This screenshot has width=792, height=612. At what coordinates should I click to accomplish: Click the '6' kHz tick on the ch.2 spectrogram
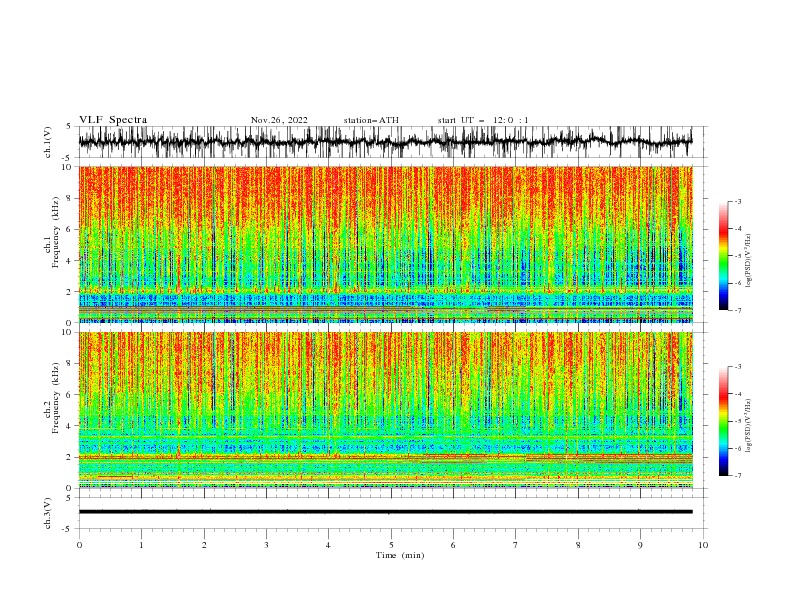[70, 394]
